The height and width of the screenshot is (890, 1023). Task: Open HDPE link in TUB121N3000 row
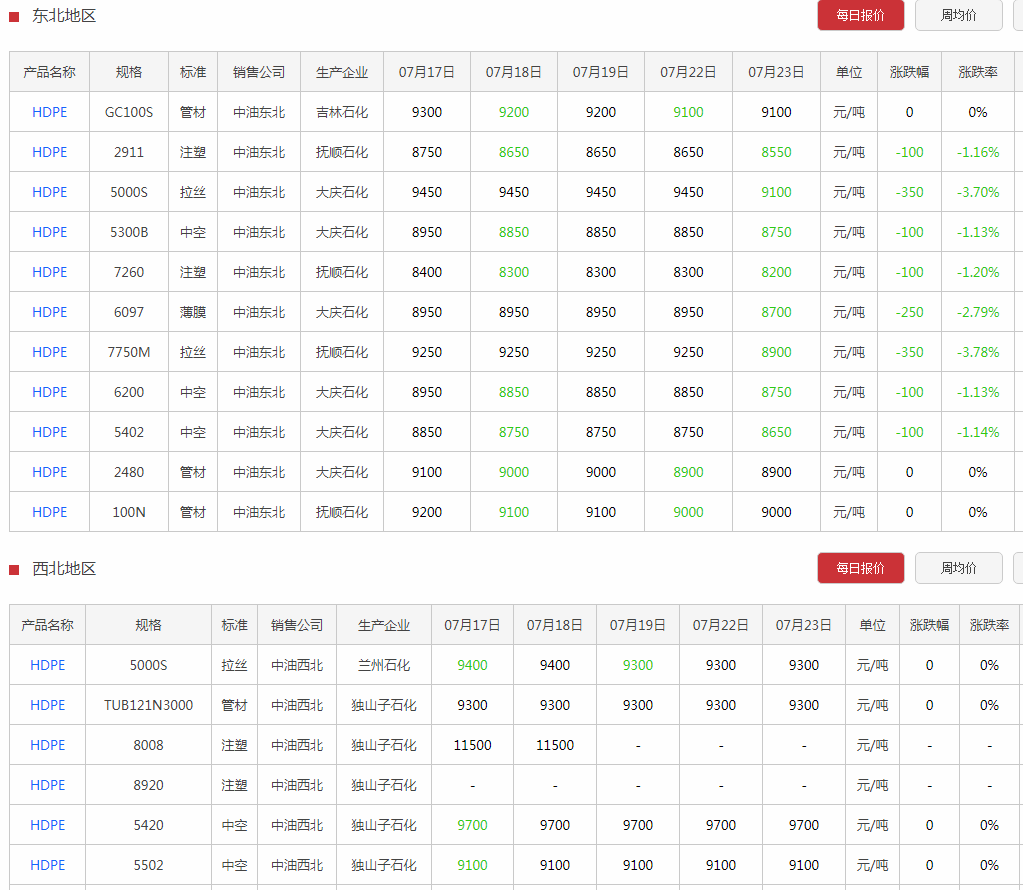click(48, 705)
